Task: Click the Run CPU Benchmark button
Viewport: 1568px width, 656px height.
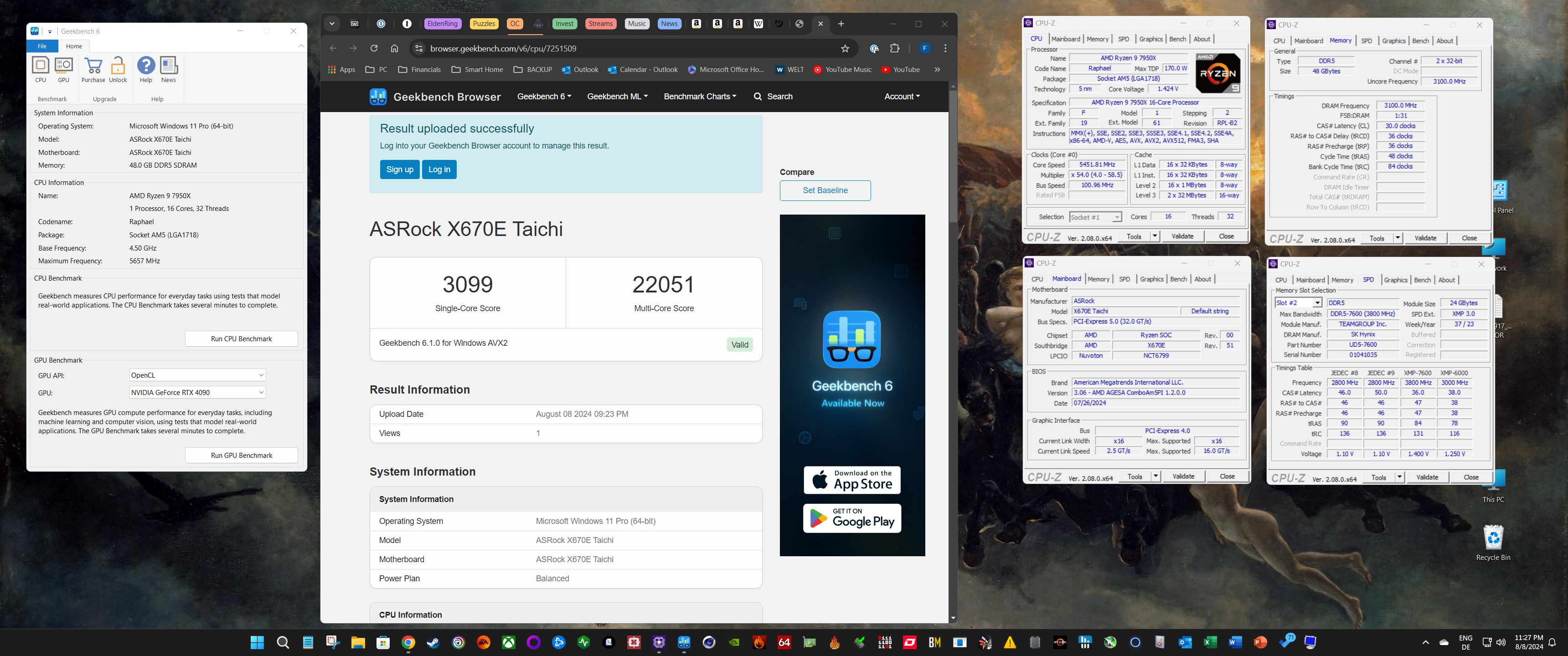Action: point(241,339)
